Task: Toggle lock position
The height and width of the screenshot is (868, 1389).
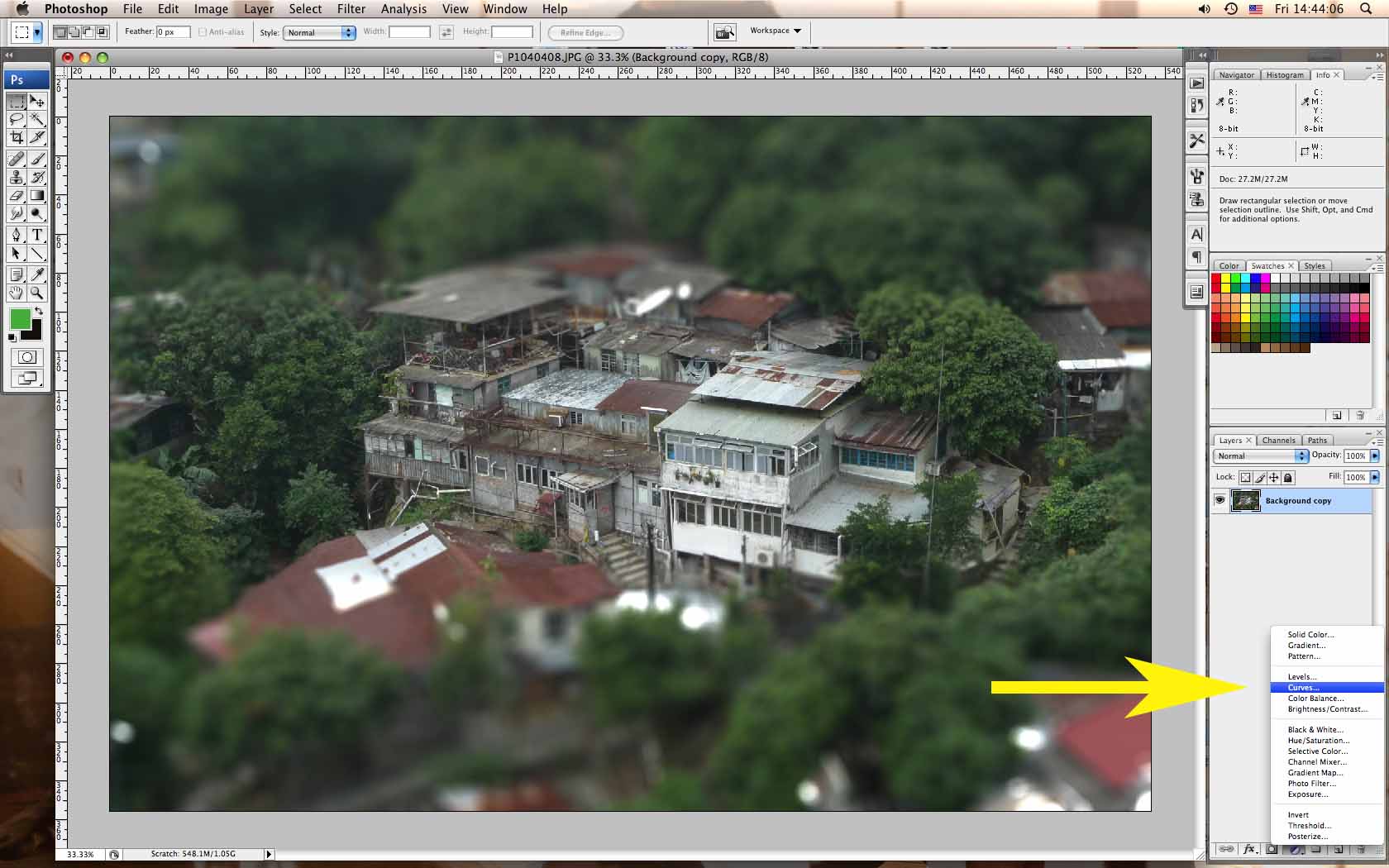Action: 1274,477
